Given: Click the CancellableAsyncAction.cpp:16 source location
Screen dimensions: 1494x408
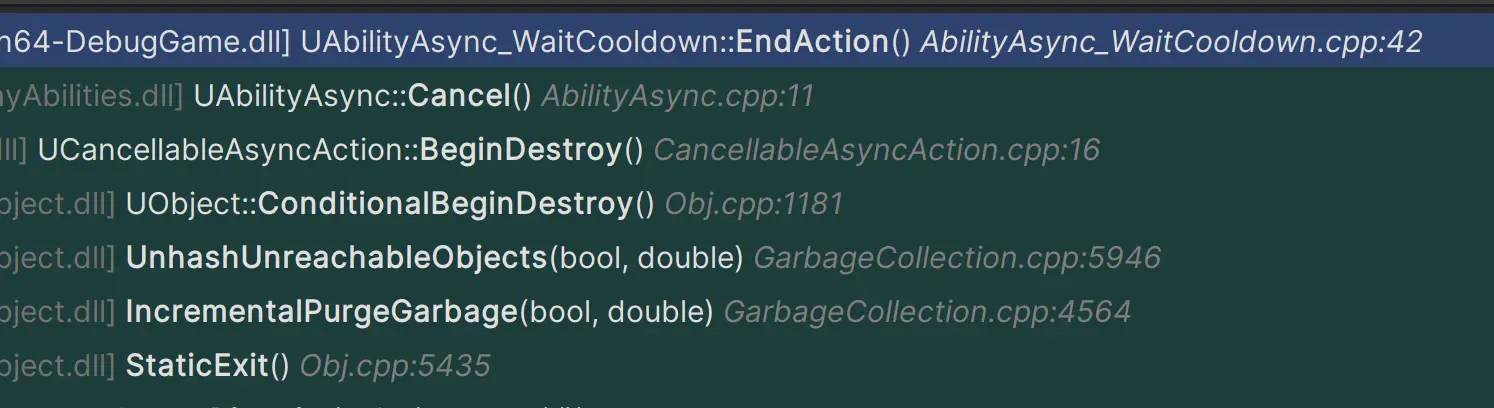Looking at the screenshot, I should click(876, 150).
